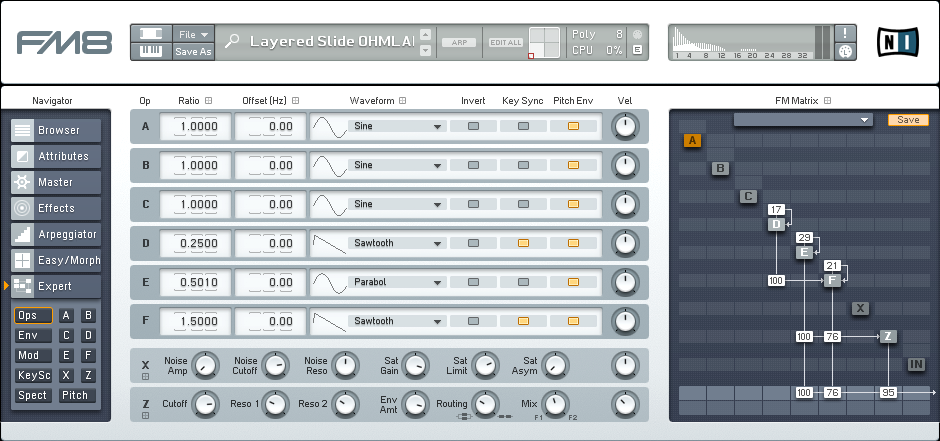Open the clock settings icon in header
This screenshot has height=441, width=940.
(845, 52)
